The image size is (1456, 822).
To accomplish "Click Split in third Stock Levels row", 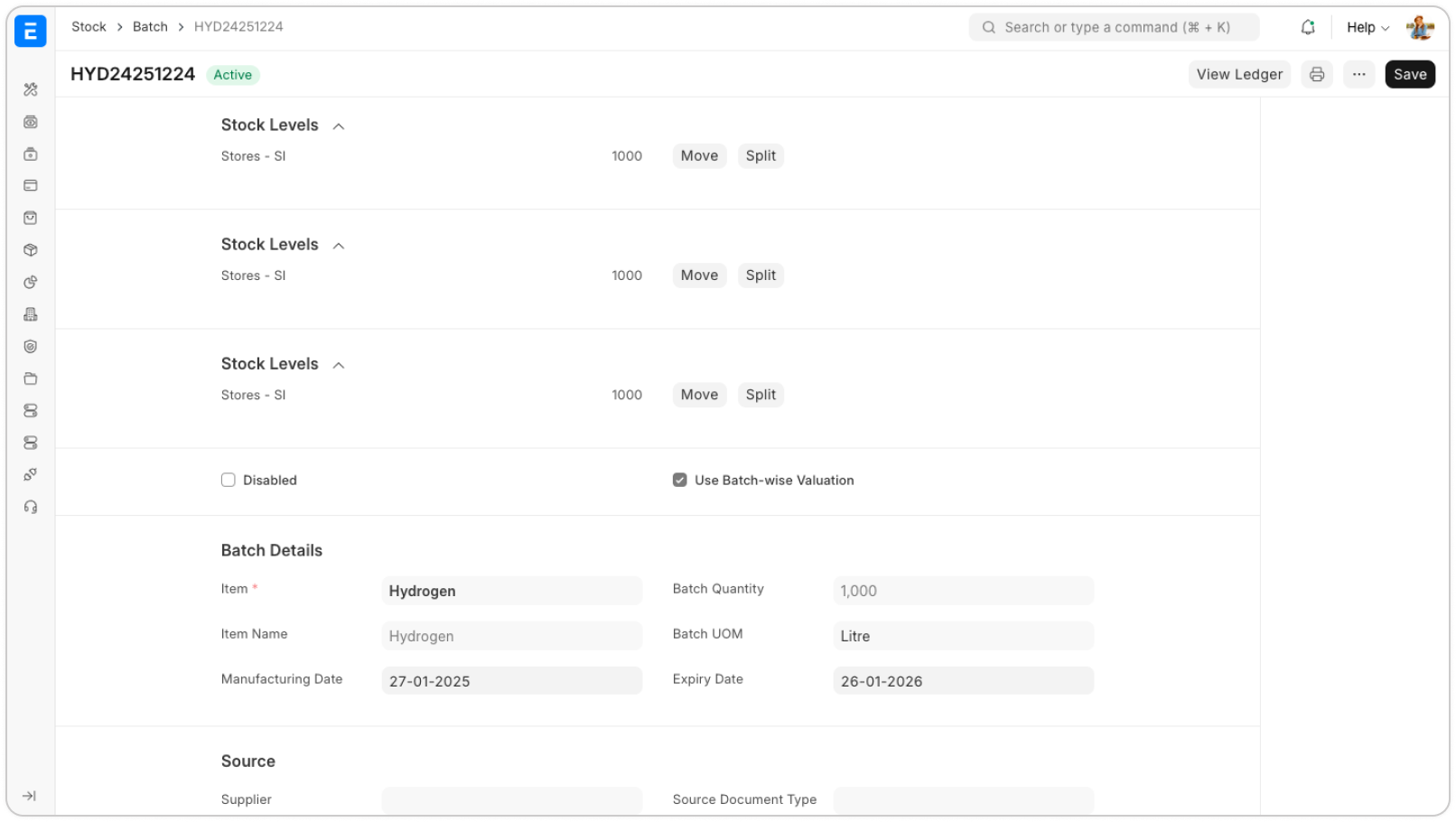I will point(761,395).
